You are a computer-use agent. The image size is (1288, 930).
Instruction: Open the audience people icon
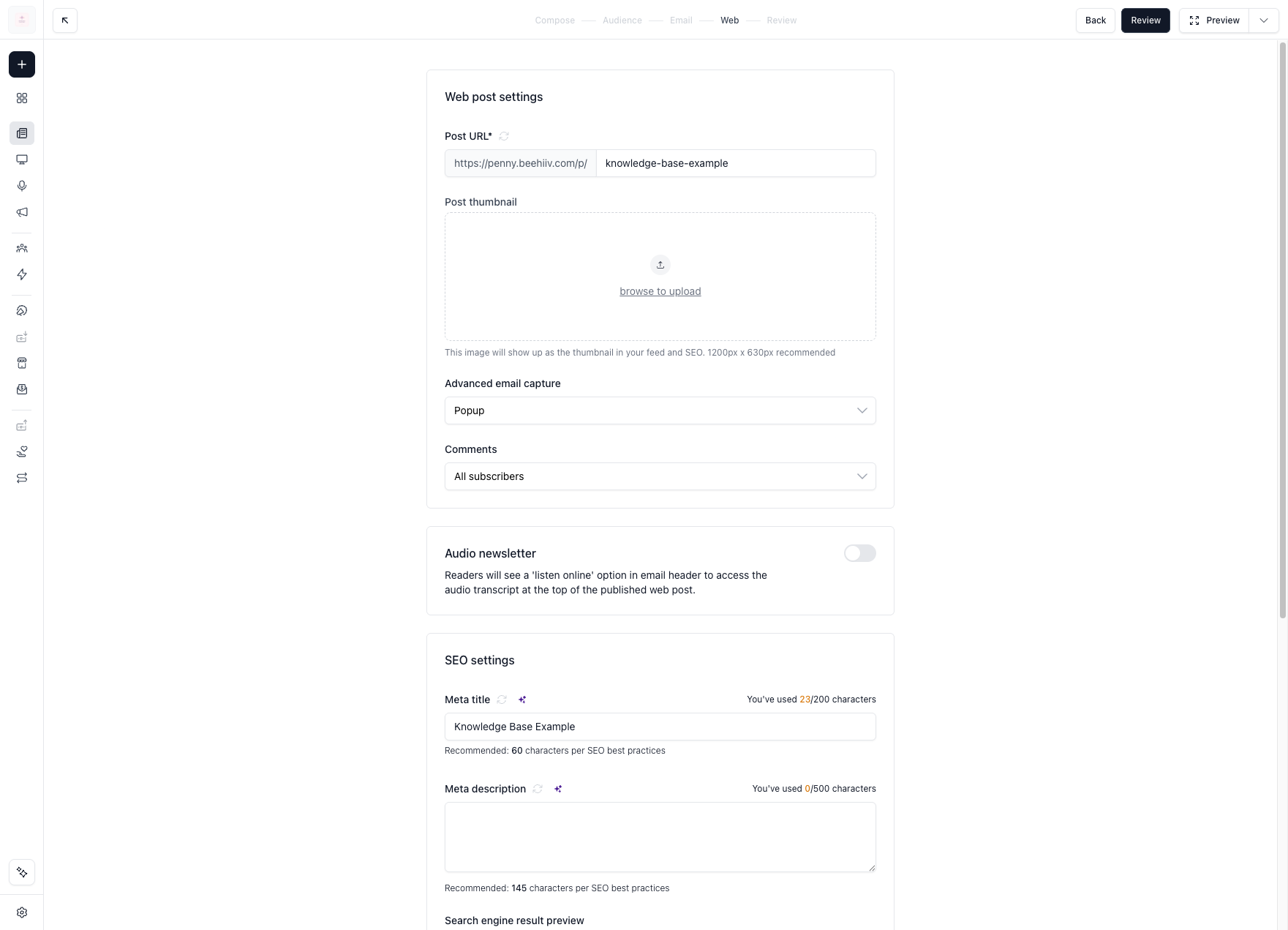point(22,248)
